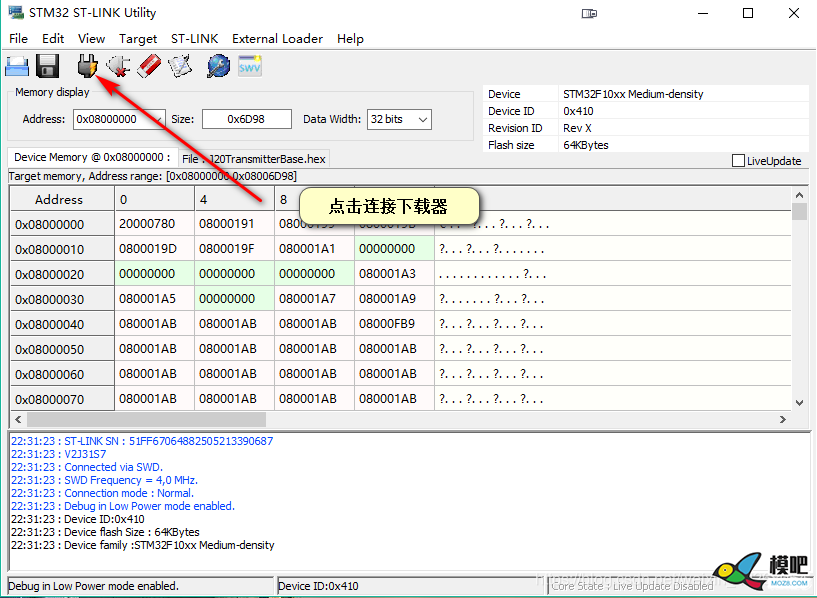Click the column header labeled 4
817x598 pixels.
tap(234, 199)
